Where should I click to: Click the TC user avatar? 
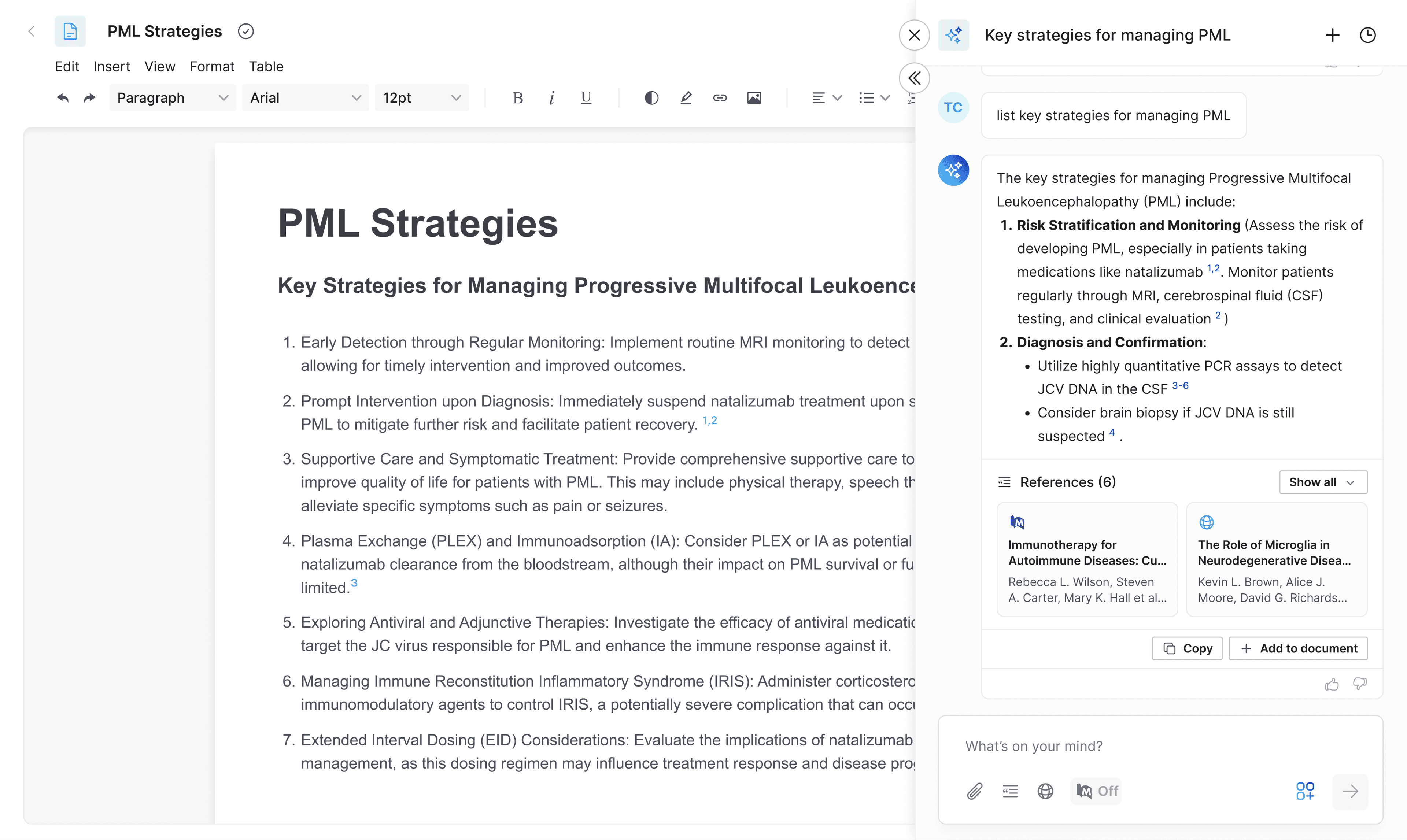point(953,108)
